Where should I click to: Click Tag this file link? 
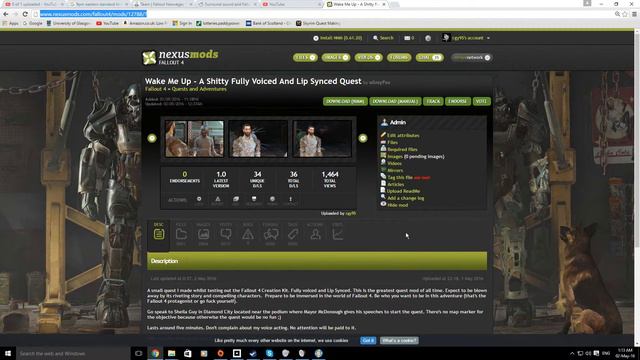pyautogui.click(x=400, y=178)
